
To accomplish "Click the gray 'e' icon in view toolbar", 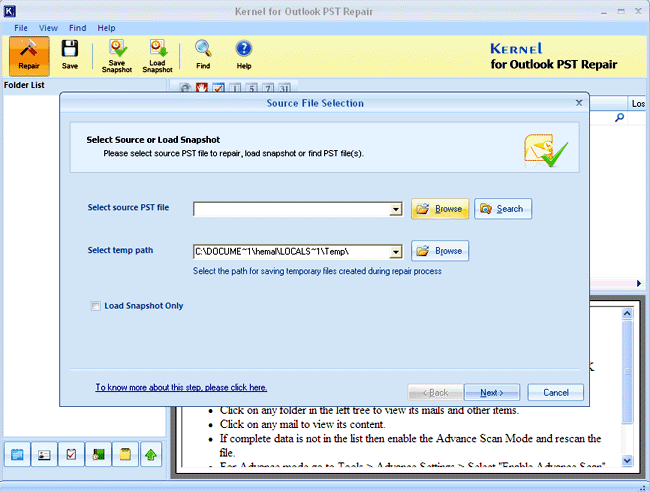I will 185,88.
